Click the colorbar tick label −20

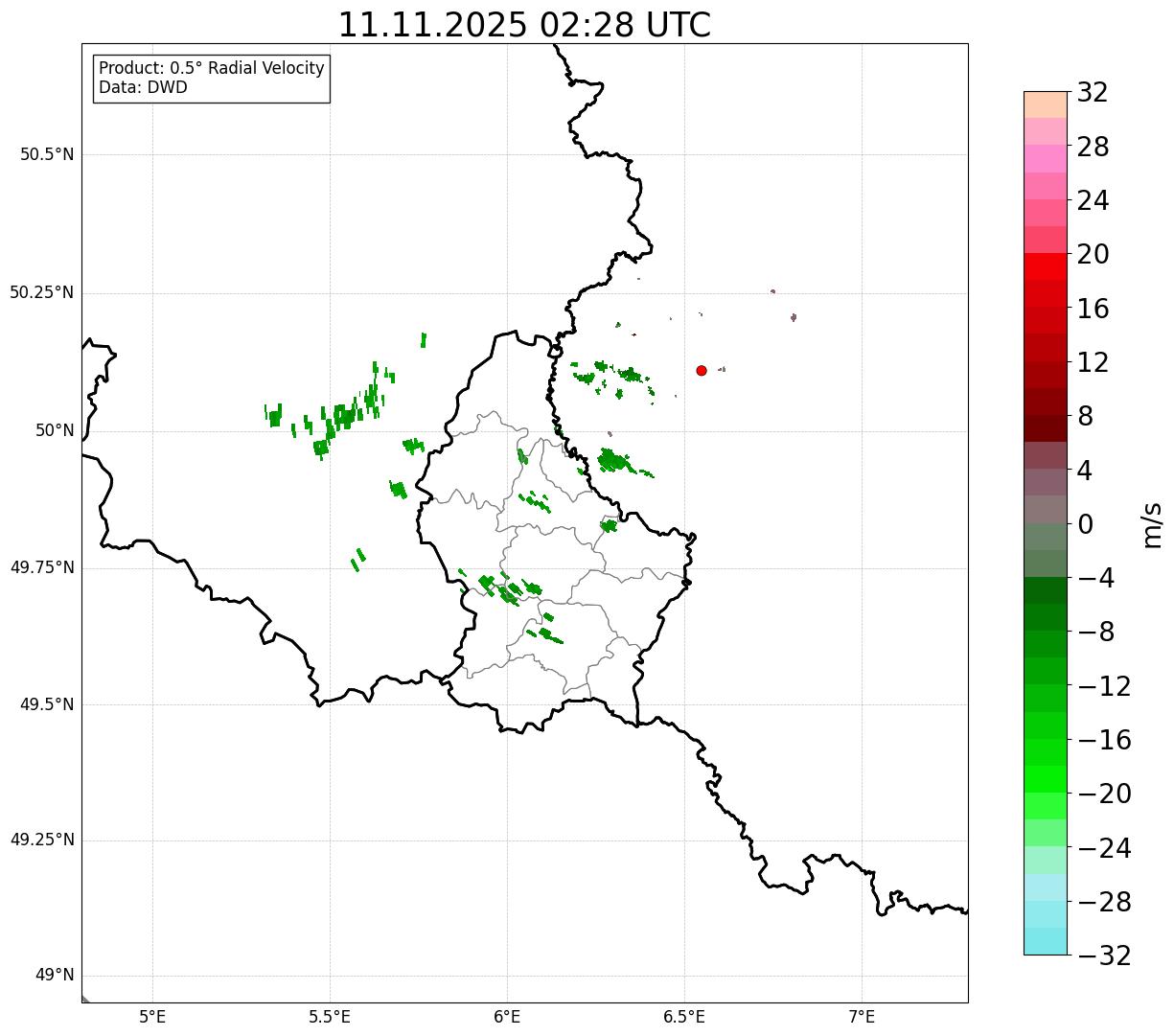[x=1103, y=794]
